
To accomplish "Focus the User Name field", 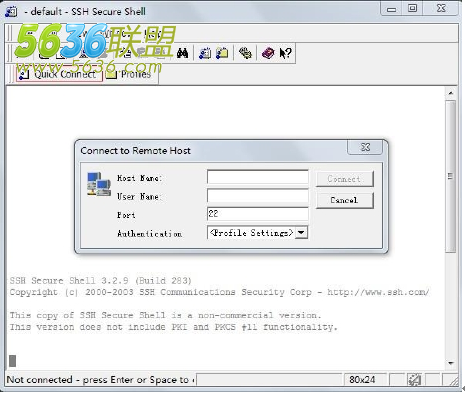I will point(258,196).
